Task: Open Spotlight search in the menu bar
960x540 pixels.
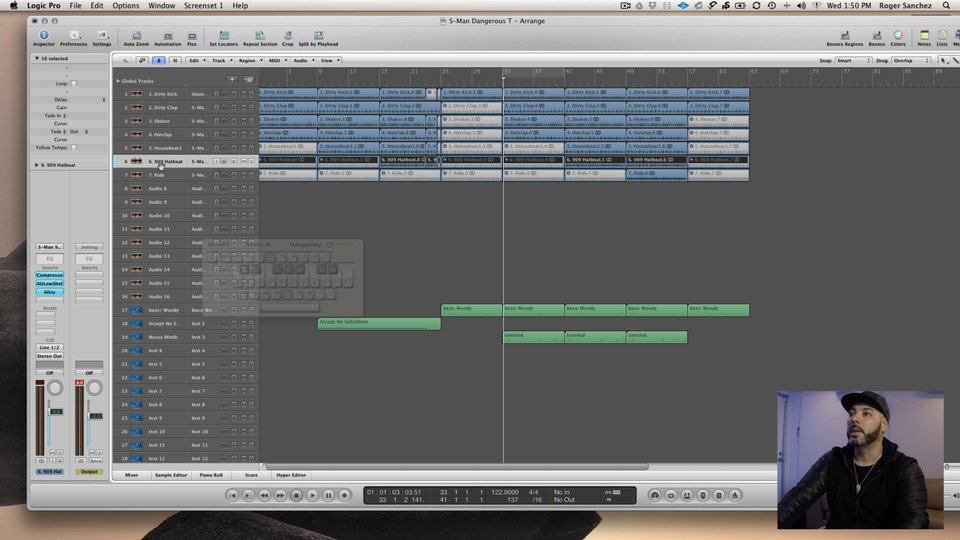Action: (x=946, y=6)
